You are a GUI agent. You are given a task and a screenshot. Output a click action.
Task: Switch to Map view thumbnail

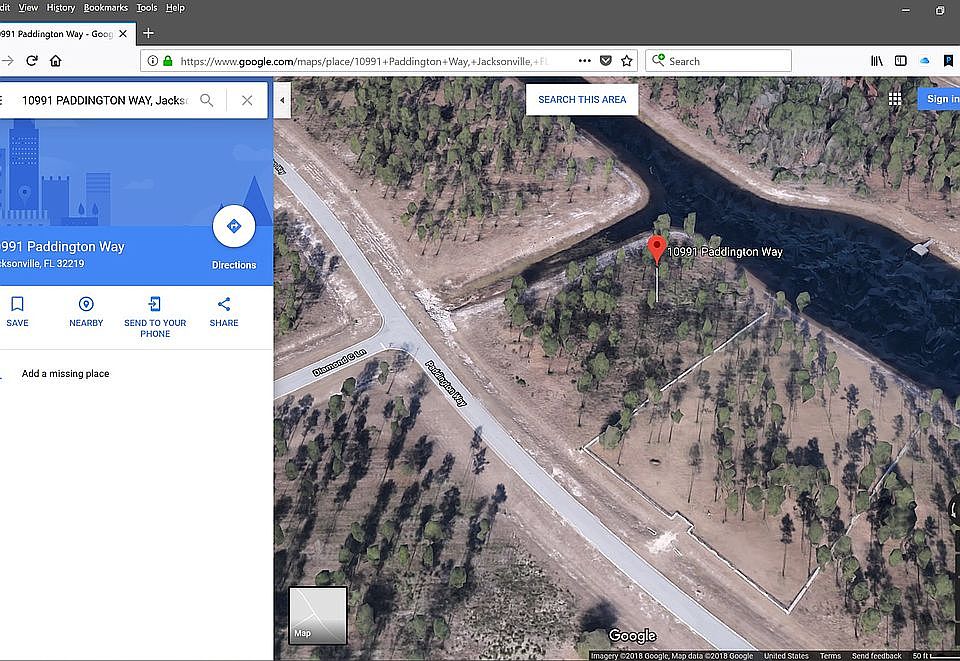[318, 615]
